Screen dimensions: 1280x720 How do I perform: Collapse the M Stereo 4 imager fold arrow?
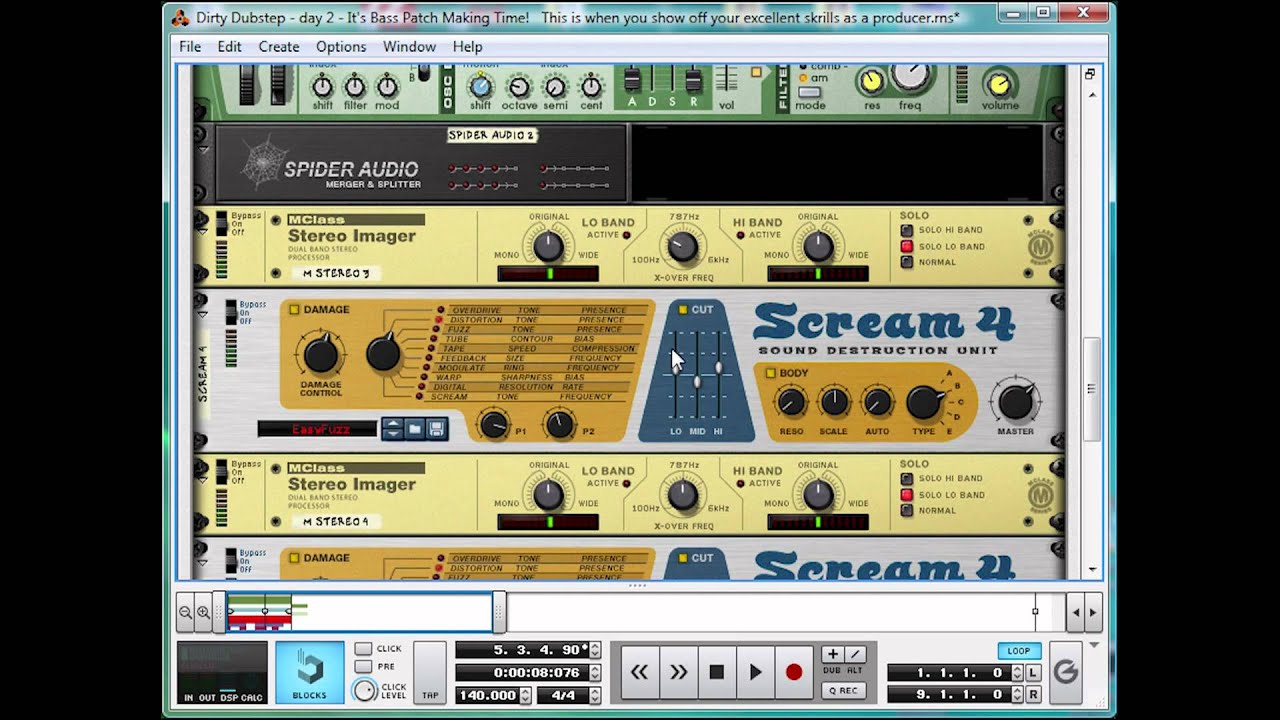click(x=203, y=479)
